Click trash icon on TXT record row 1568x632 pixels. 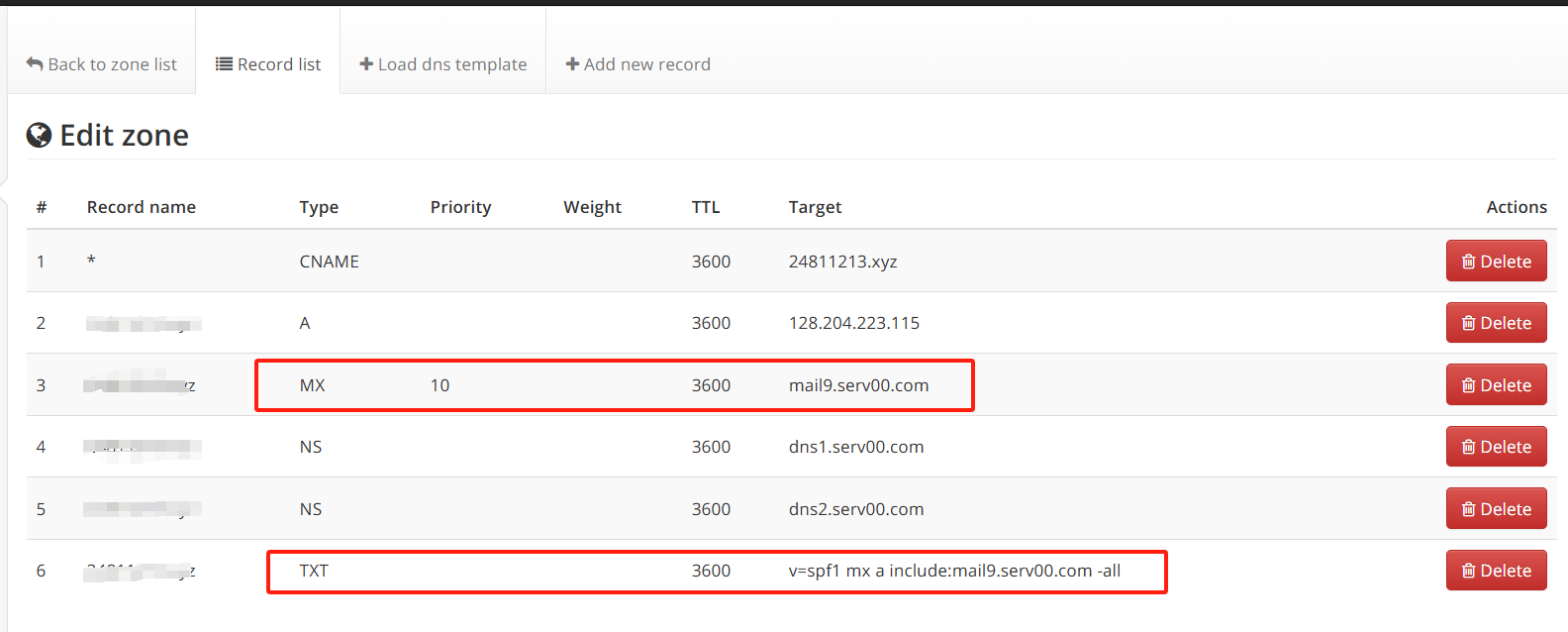[1469, 571]
